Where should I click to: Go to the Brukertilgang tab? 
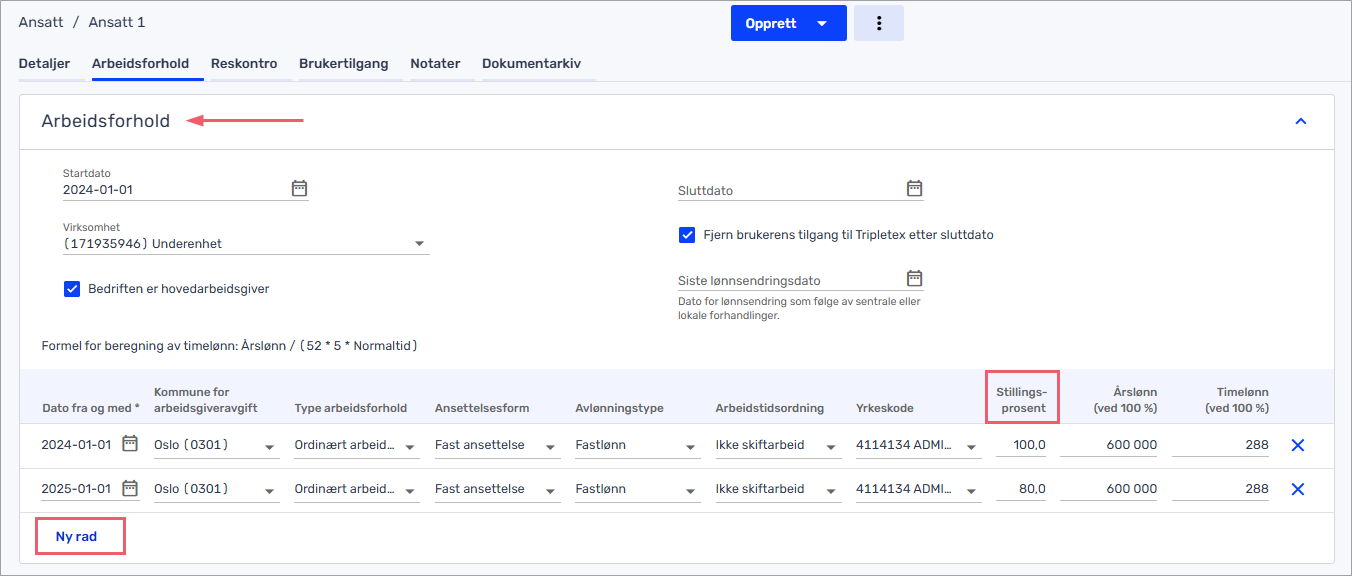click(343, 63)
